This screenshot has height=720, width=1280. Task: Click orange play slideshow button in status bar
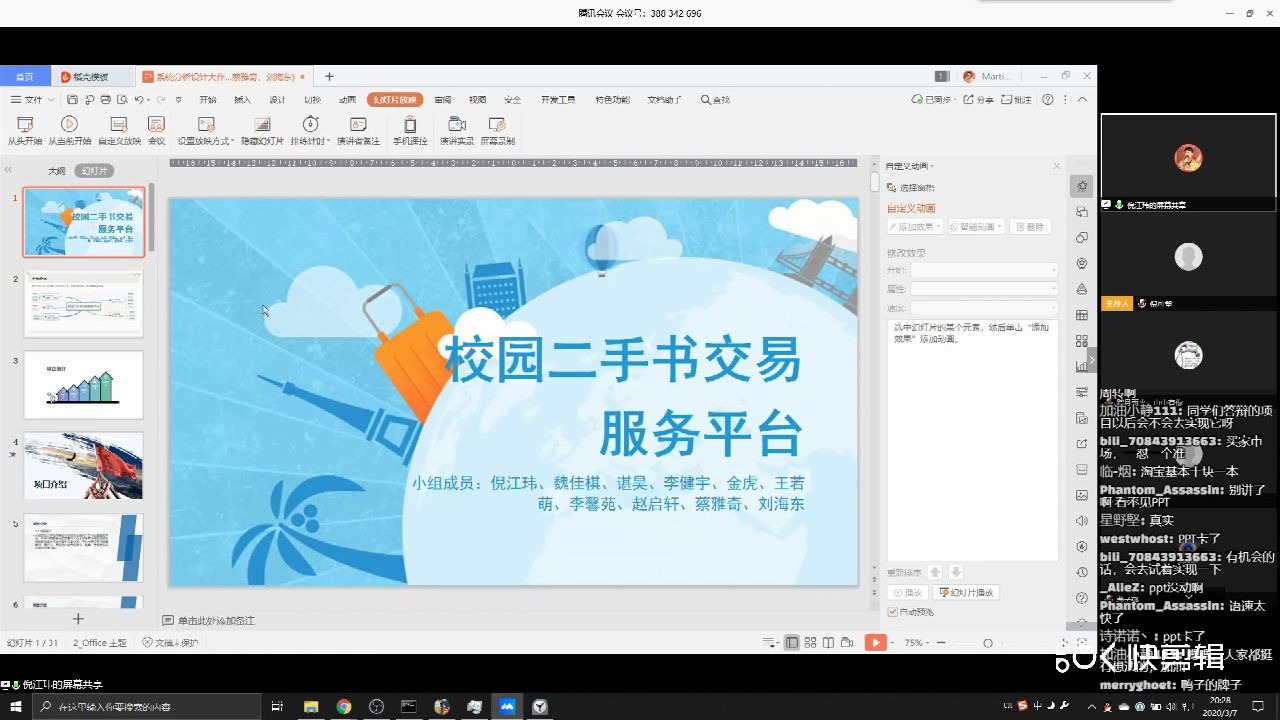click(876, 643)
